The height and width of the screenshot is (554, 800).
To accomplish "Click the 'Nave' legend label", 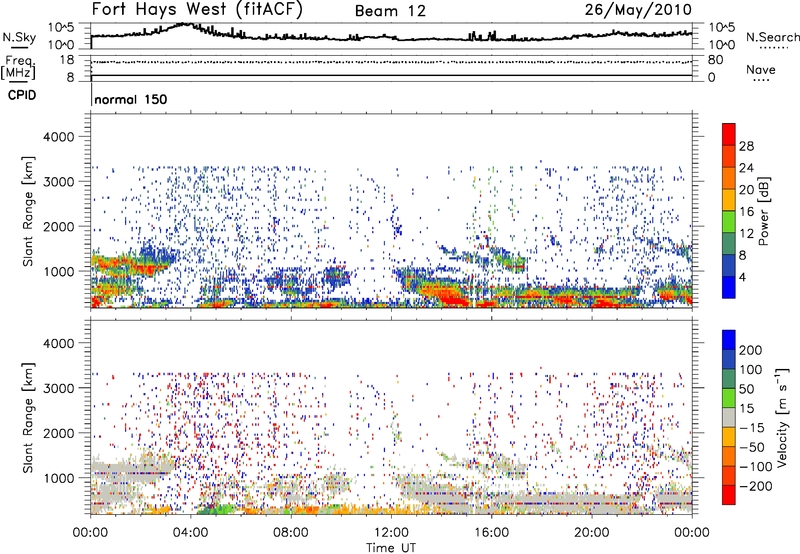I will [761, 70].
